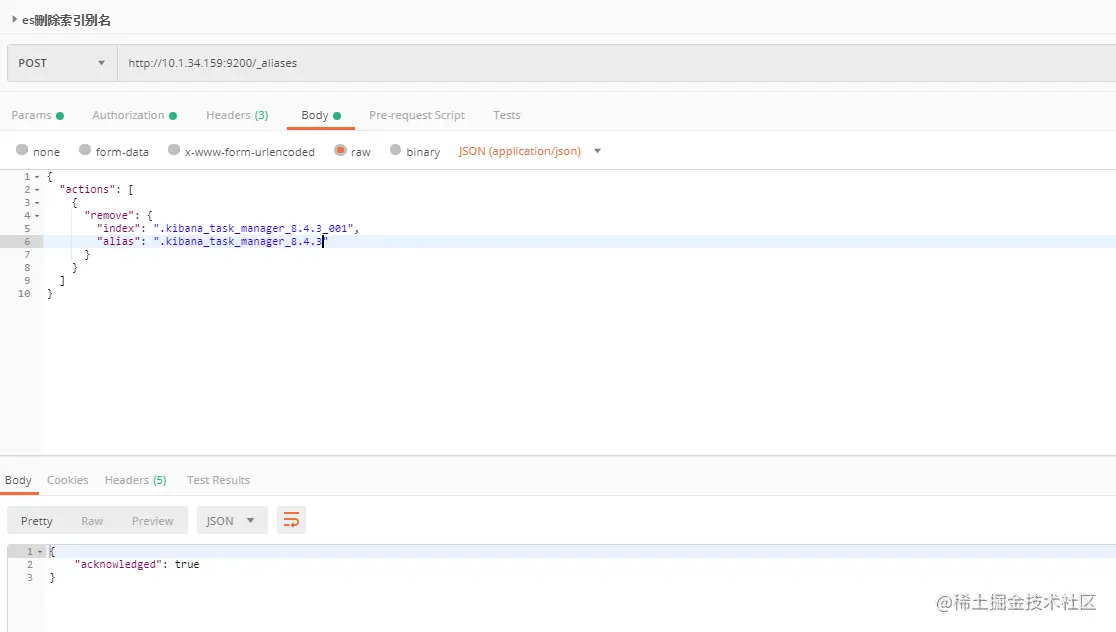
Task: Open the Test Results tab
Action: [x=219, y=480]
